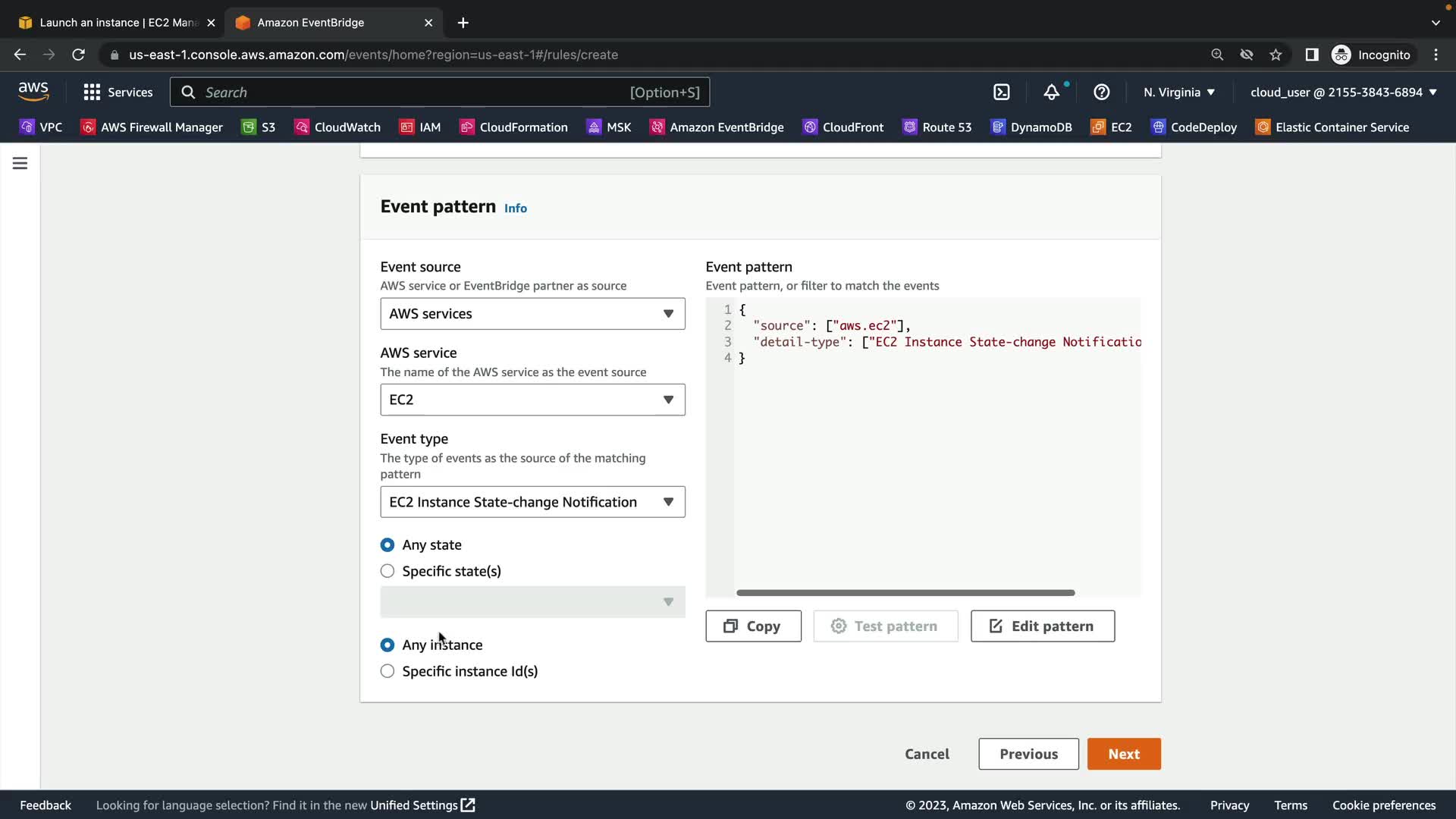Choose the Any state radio button
Image resolution: width=1456 pixels, height=819 pixels.
click(388, 545)
